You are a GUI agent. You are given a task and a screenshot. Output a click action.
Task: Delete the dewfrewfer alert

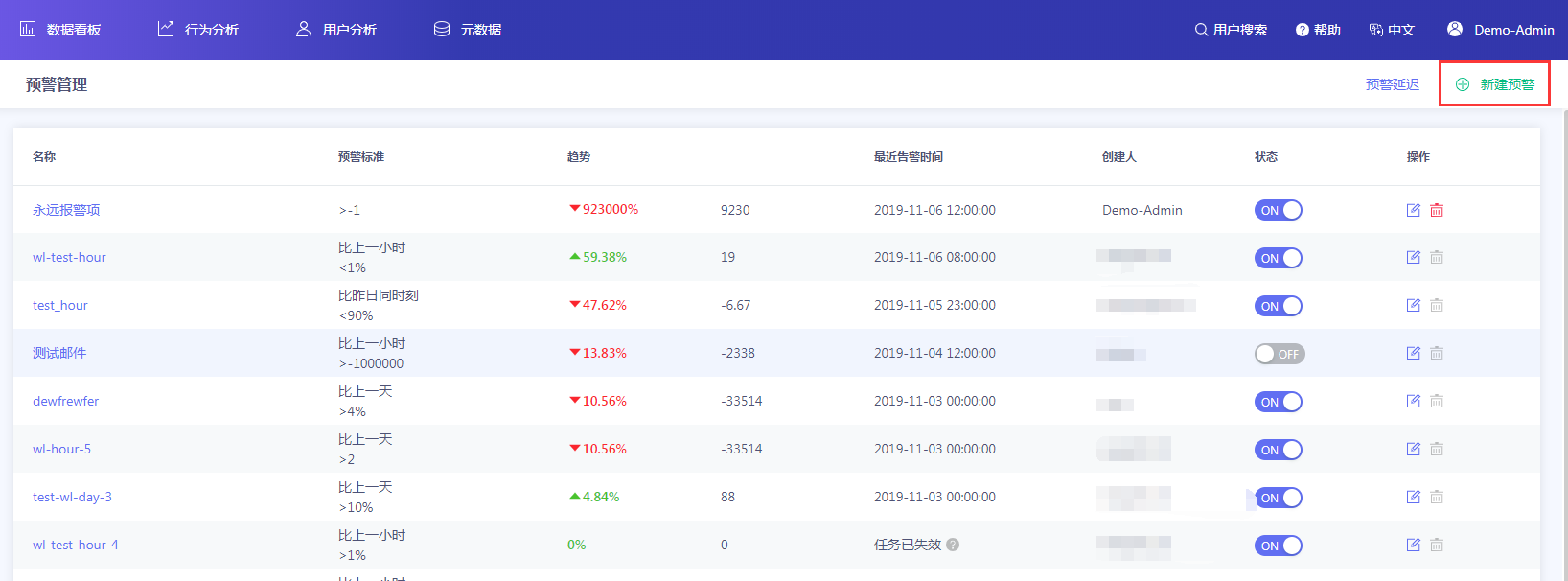tap(1437, 401)
